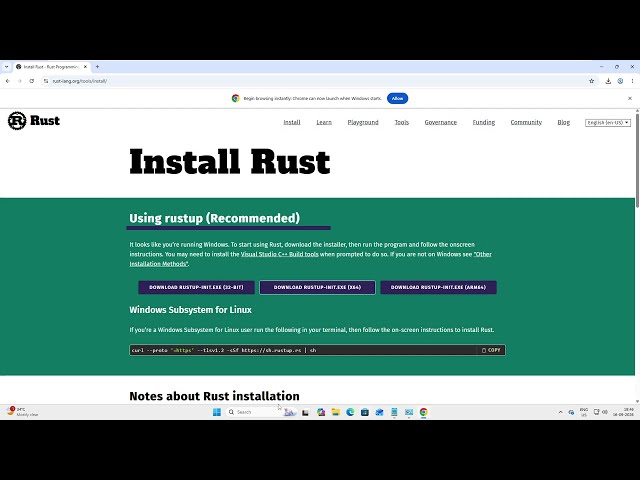Open the Tools nav link

(402, 122)
